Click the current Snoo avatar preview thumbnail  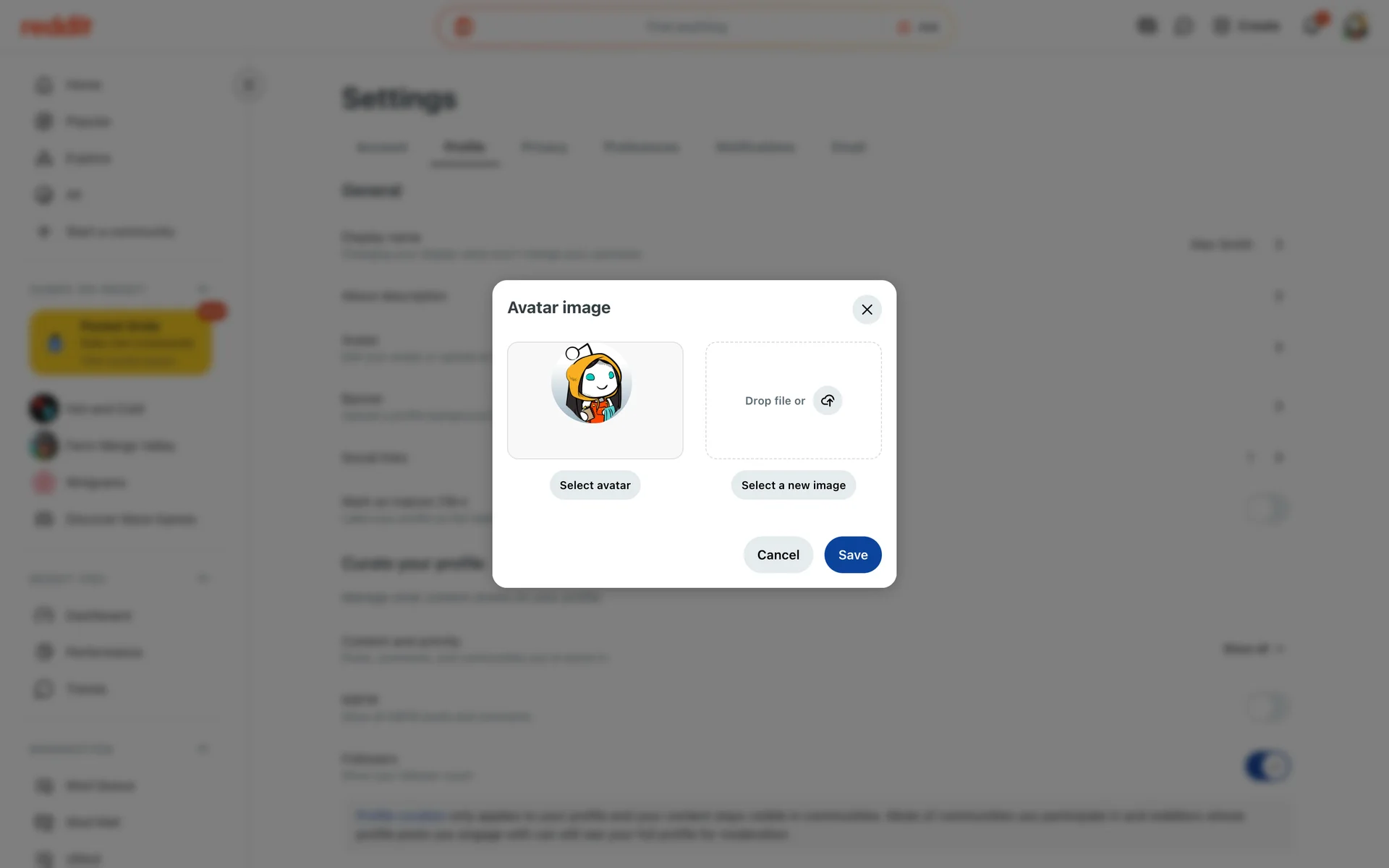[x=595, y=400]
